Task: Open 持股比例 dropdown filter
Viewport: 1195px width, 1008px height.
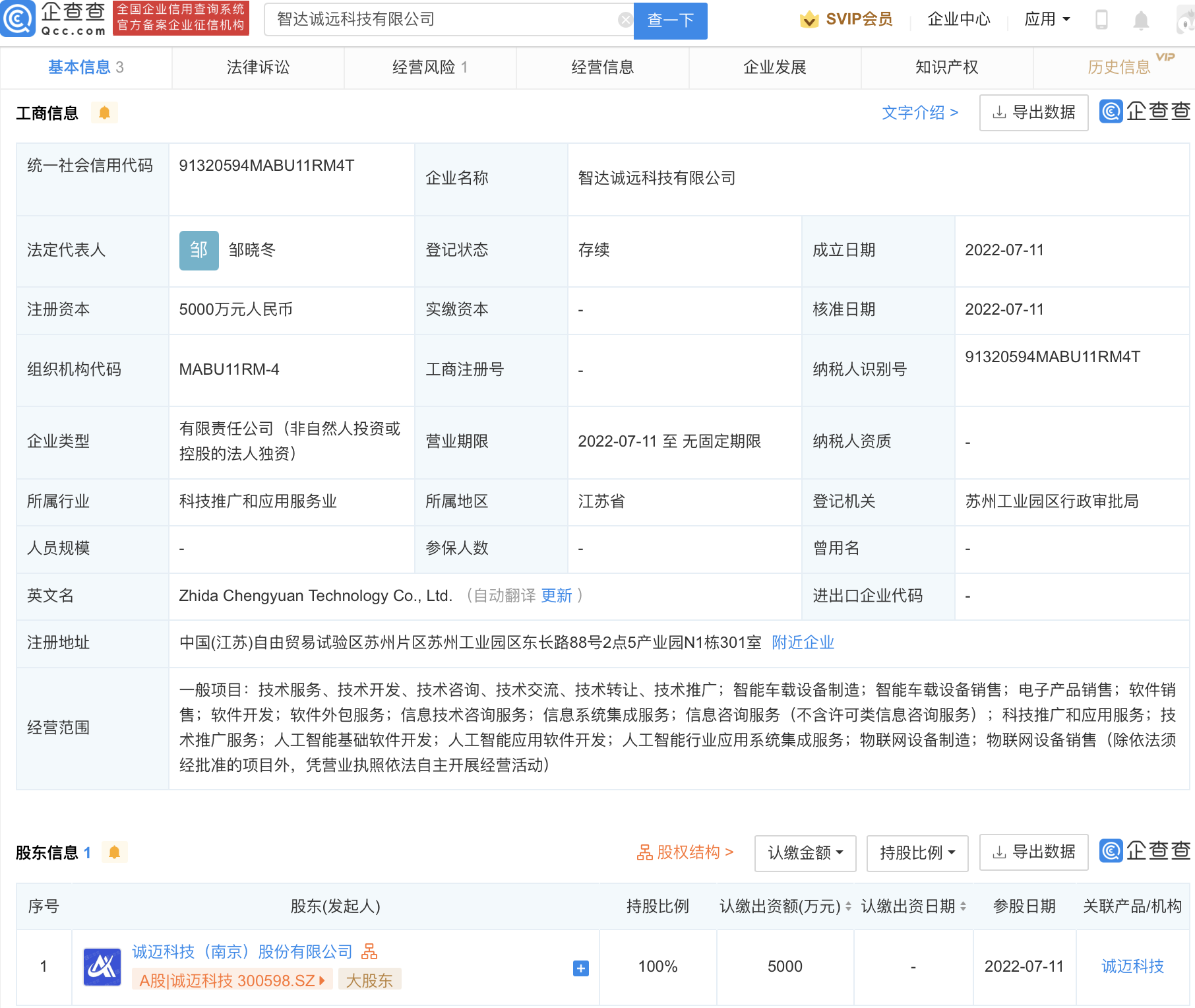Action: (x=917, y=853)
